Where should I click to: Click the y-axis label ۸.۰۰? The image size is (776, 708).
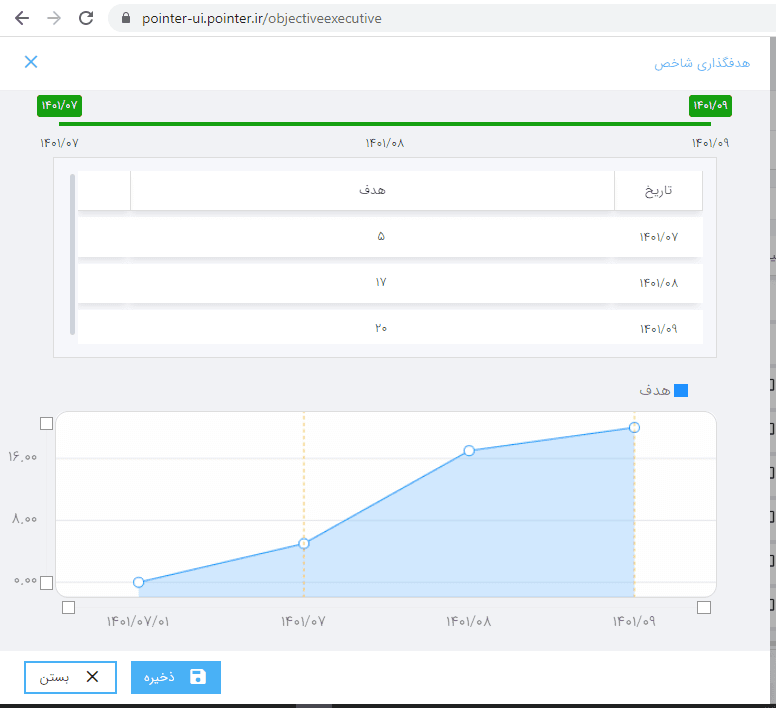click(24, 519)
